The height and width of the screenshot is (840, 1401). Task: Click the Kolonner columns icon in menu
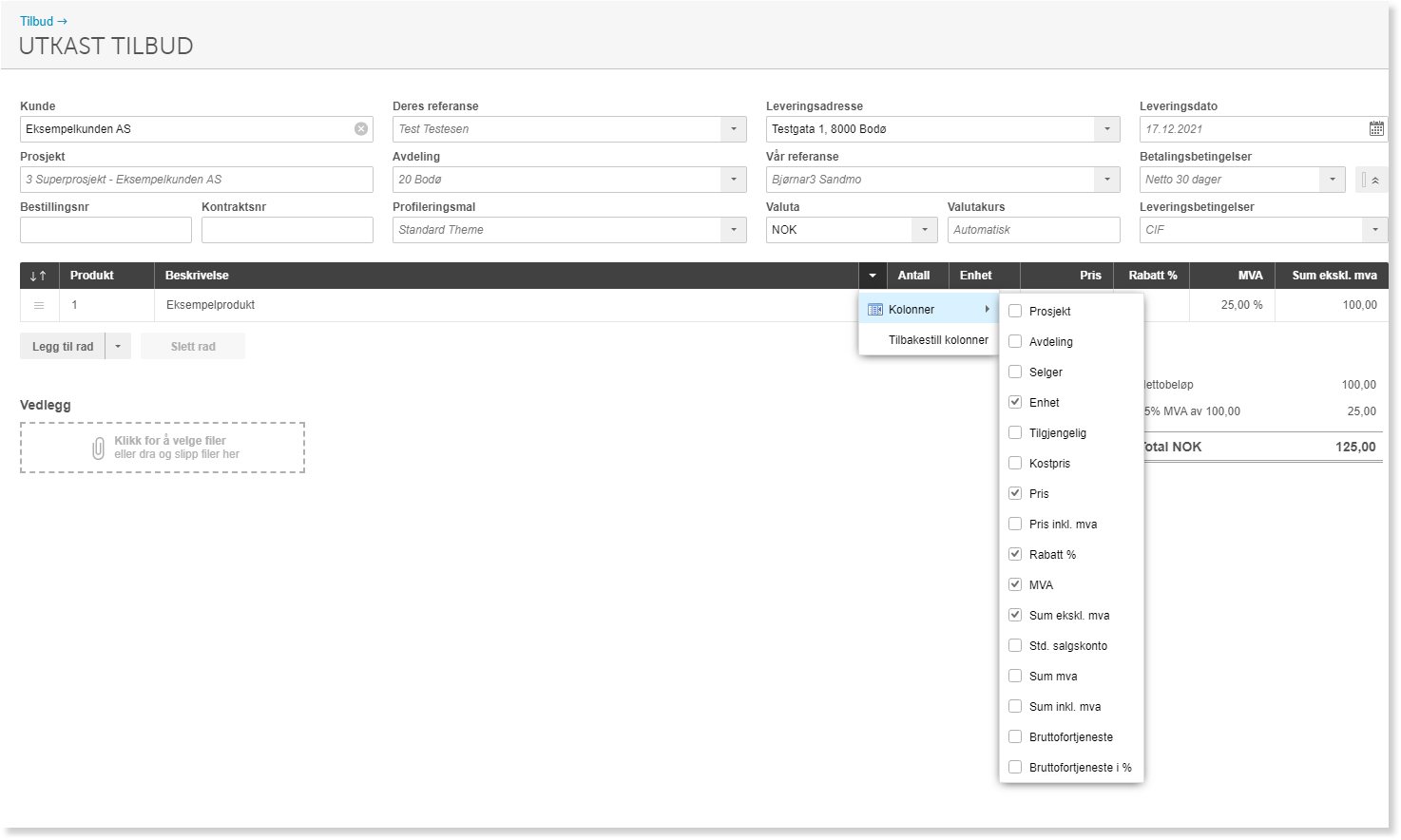(x=875, y=310)
